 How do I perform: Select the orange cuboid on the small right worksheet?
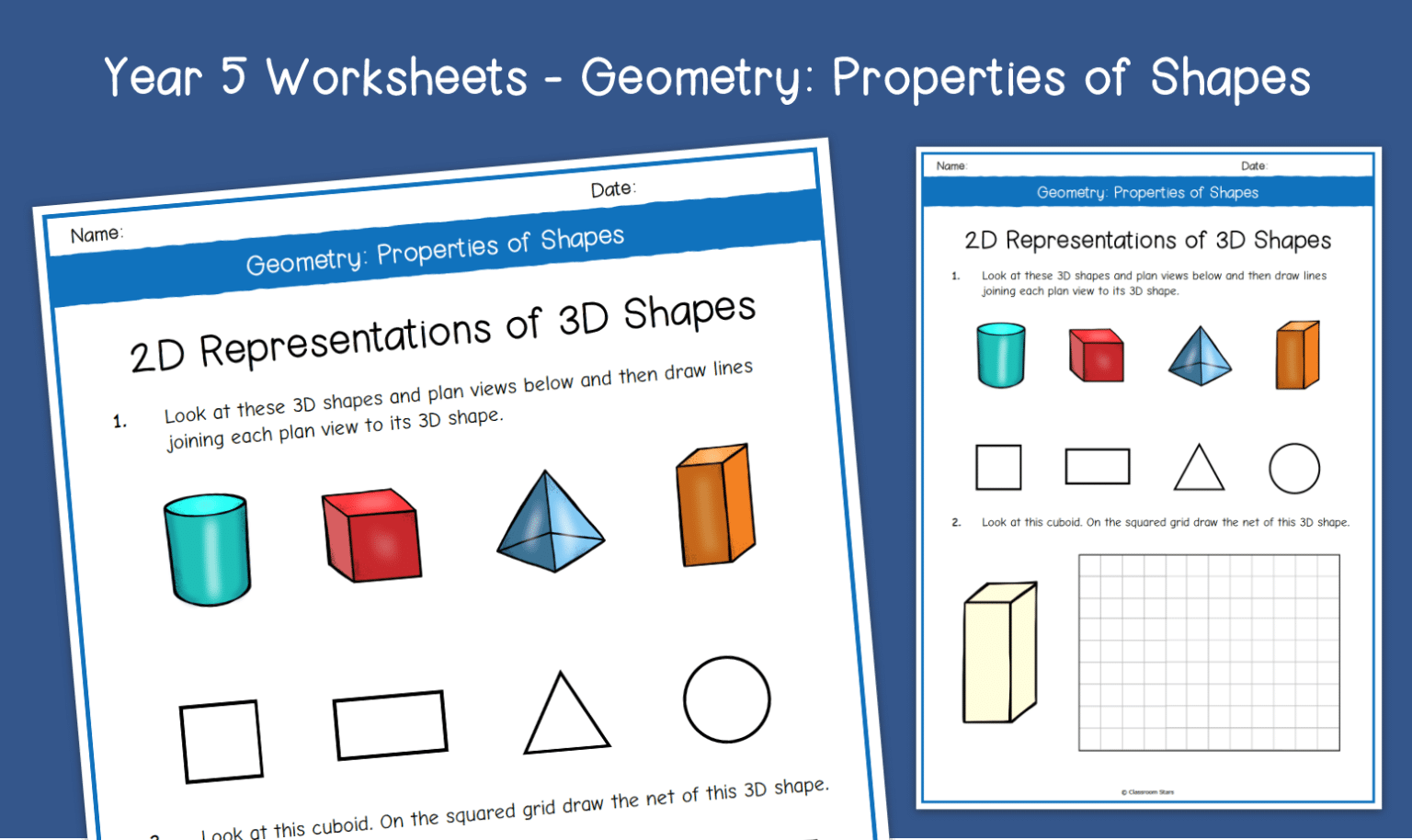(1297, 356)
